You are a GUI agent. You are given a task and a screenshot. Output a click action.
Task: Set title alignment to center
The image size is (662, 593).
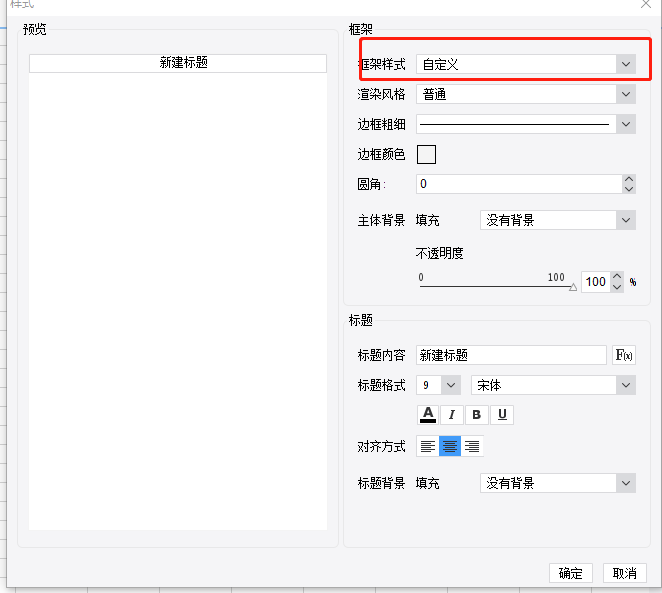click(x=450, y=446)
